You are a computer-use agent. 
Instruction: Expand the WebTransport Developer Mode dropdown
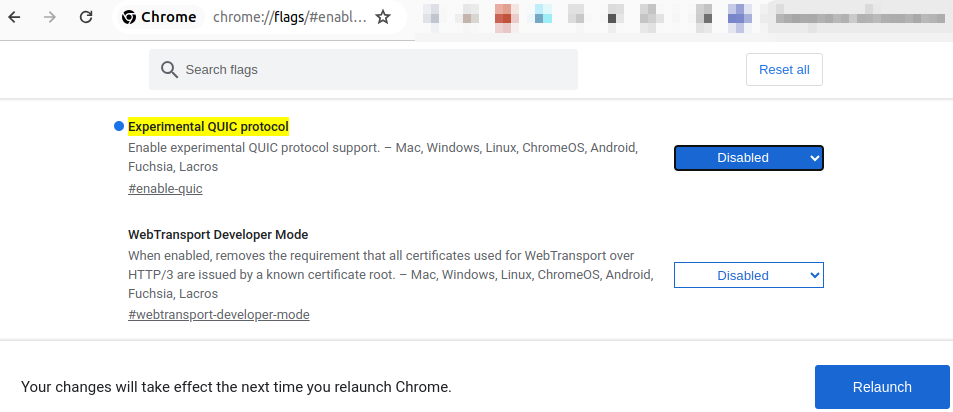pyautogui.click(x=748, y=275)
